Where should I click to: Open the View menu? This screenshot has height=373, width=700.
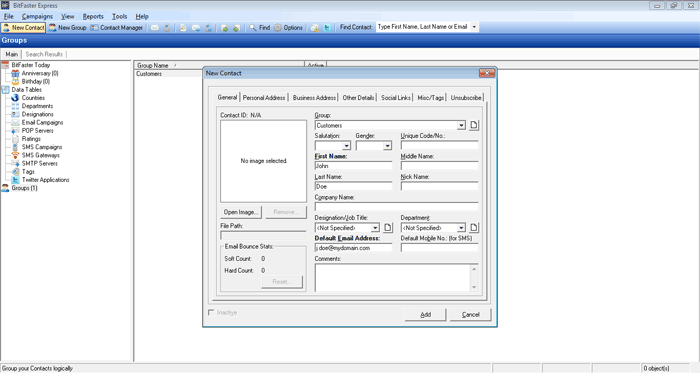pos(67,17)
